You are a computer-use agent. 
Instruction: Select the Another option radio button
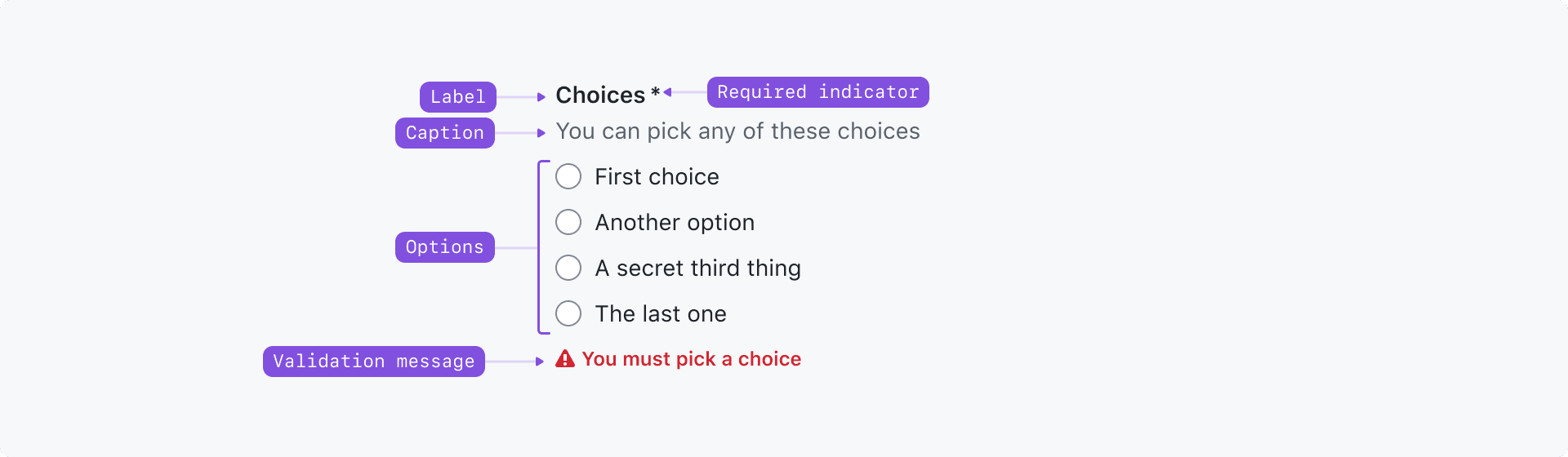click(x=568, y=222)
